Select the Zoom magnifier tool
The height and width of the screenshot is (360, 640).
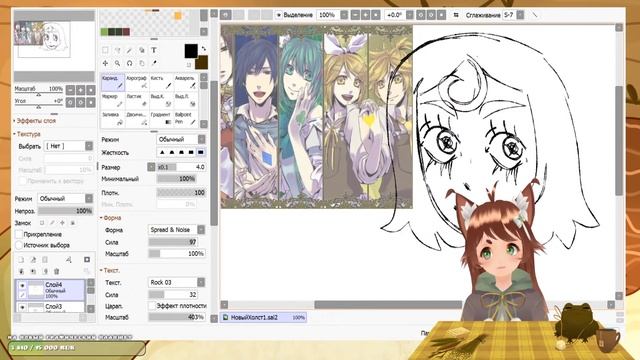coord(118,63)
